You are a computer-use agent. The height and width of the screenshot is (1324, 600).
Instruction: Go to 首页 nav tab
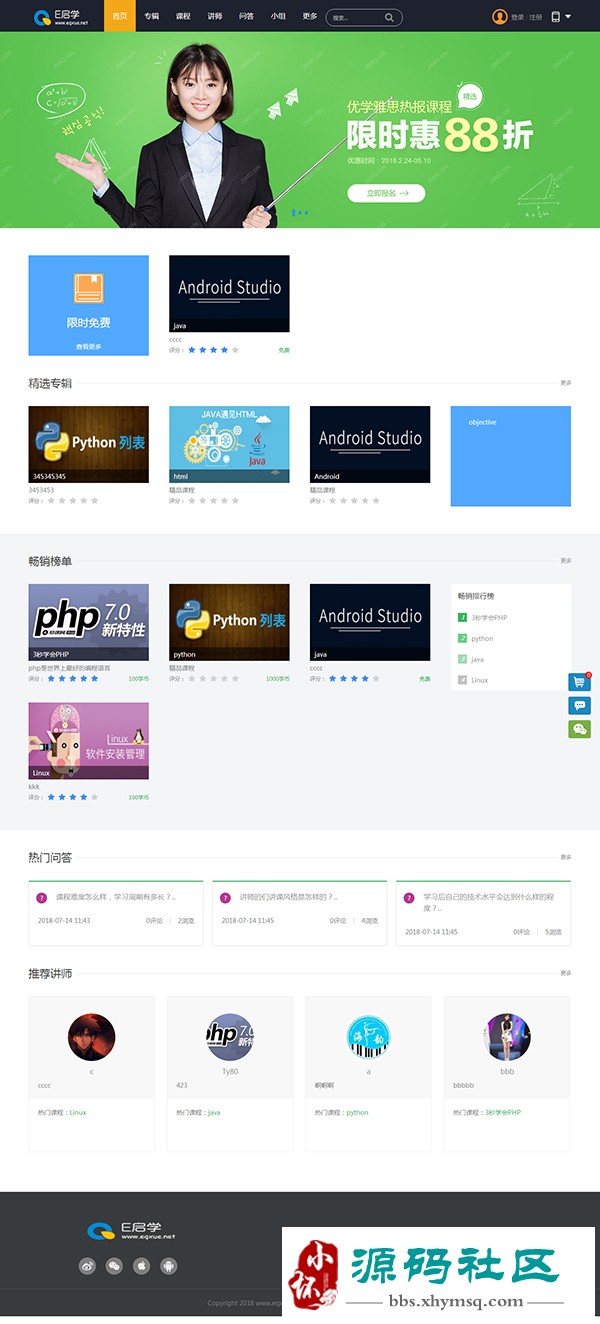120,16
